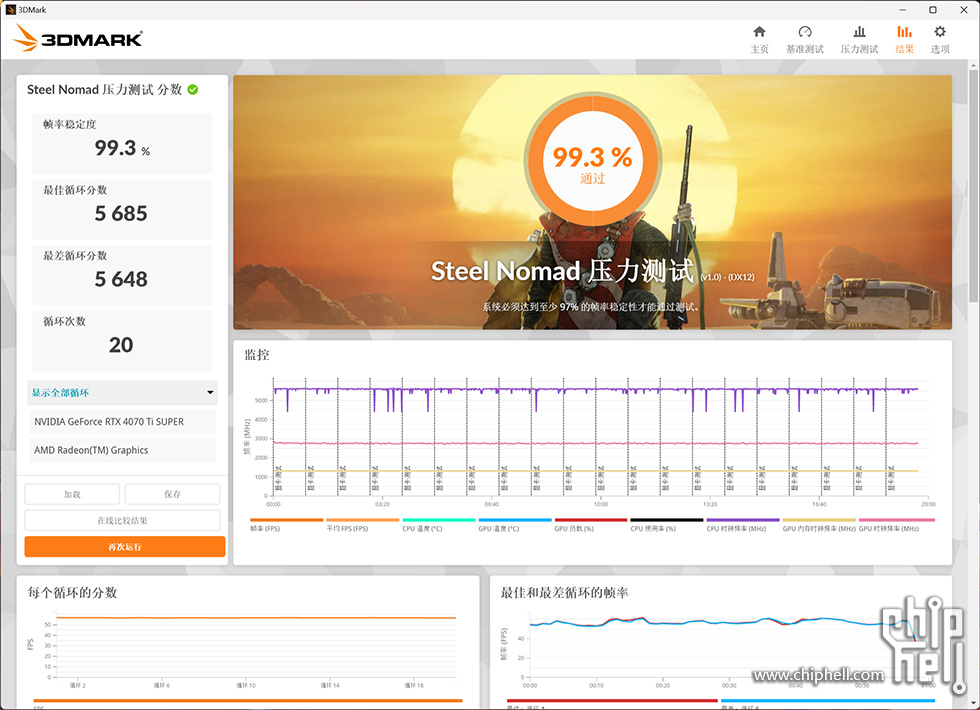The image size is (980, 710).
Task: Select NVIDIA GeForce RTX 4070 Ti SUPER
Action: click(x=122, y=422)
